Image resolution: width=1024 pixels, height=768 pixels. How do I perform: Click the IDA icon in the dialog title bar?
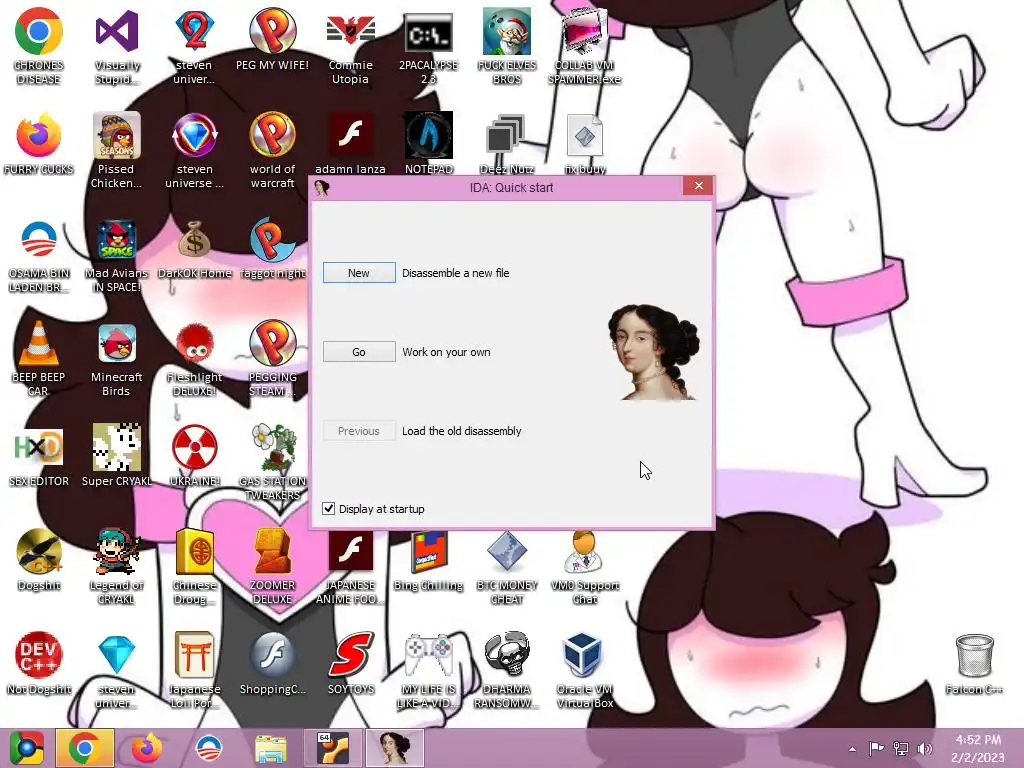click(x=322, y=187)
